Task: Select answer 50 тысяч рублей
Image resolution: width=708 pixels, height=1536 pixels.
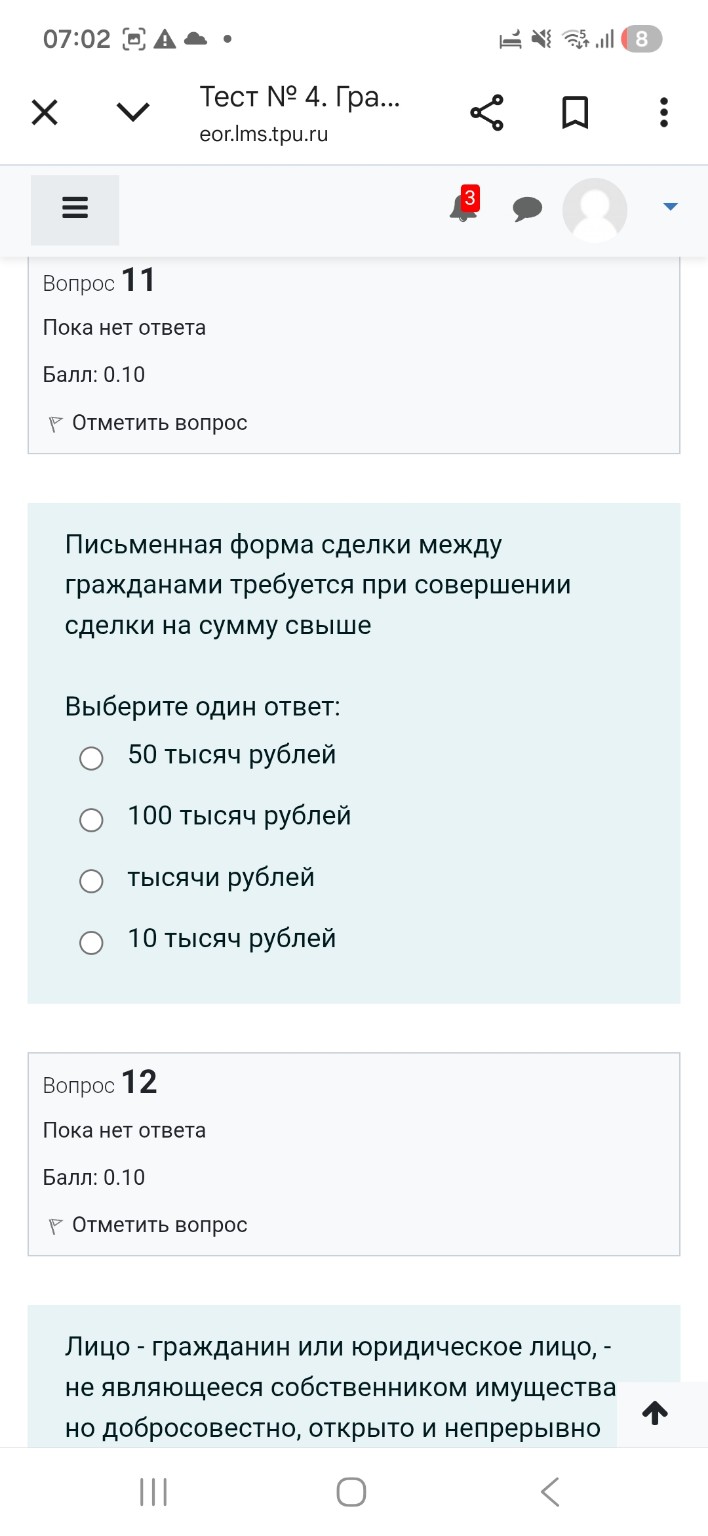Action: coord(91,758)
